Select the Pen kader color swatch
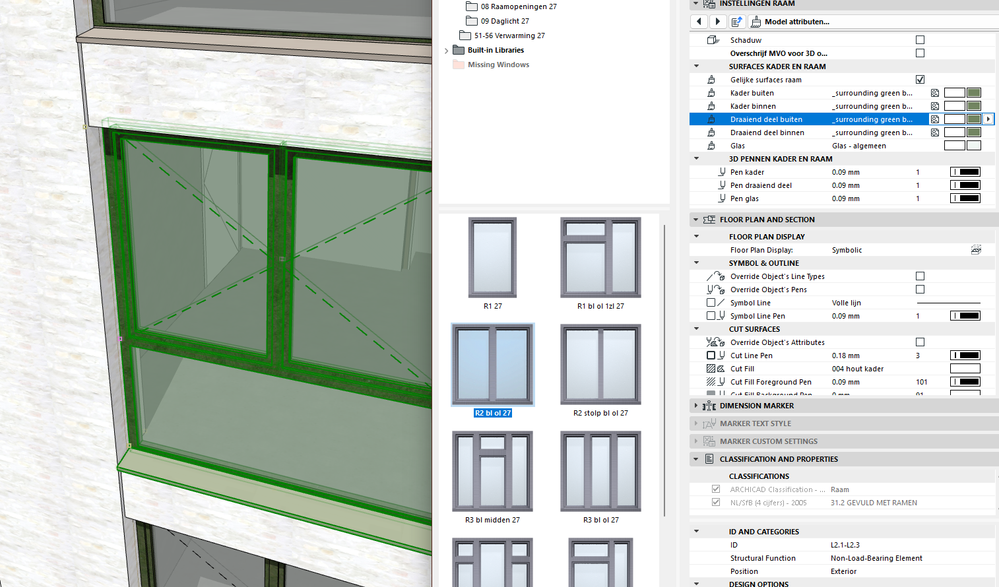 (x=965, y=172)
